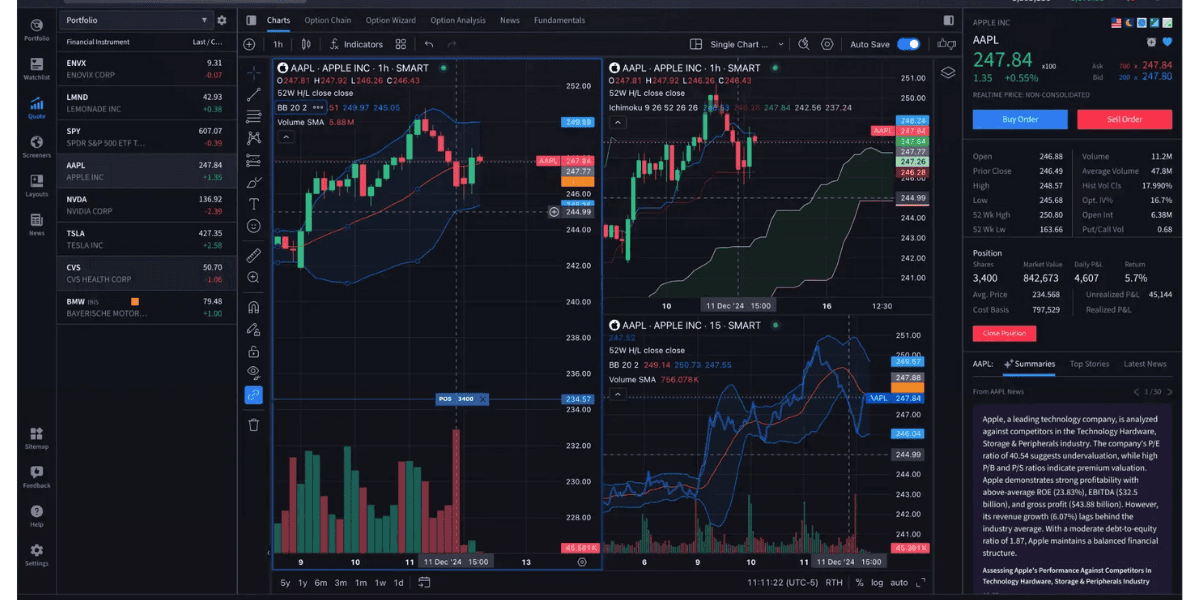Toggle the RTH session setting
This screenshot has height=600, width=1200.
(x=834, y=582)
